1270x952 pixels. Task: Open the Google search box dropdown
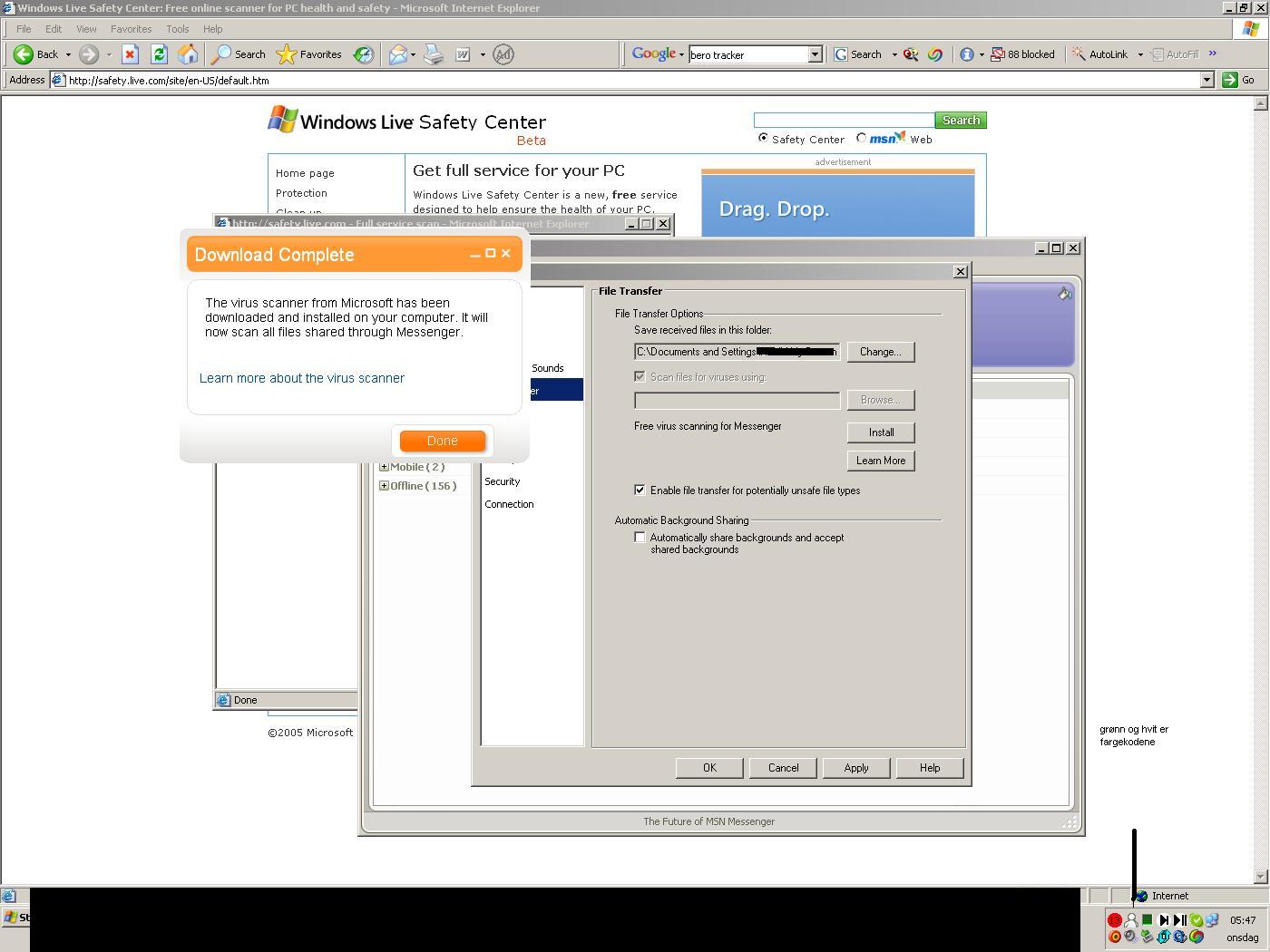[x=815, y=54]
